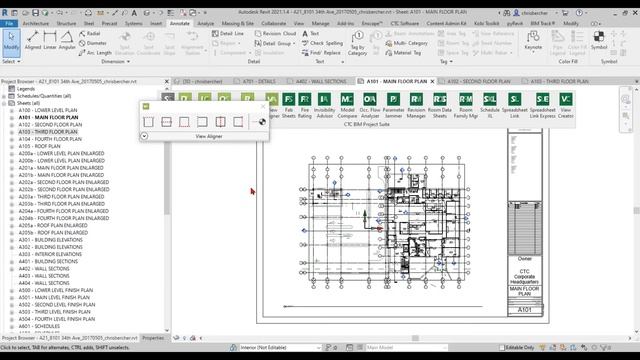Select the Material Tag tool
Viewport: 640px width, 360px height.
coord(403,53)
